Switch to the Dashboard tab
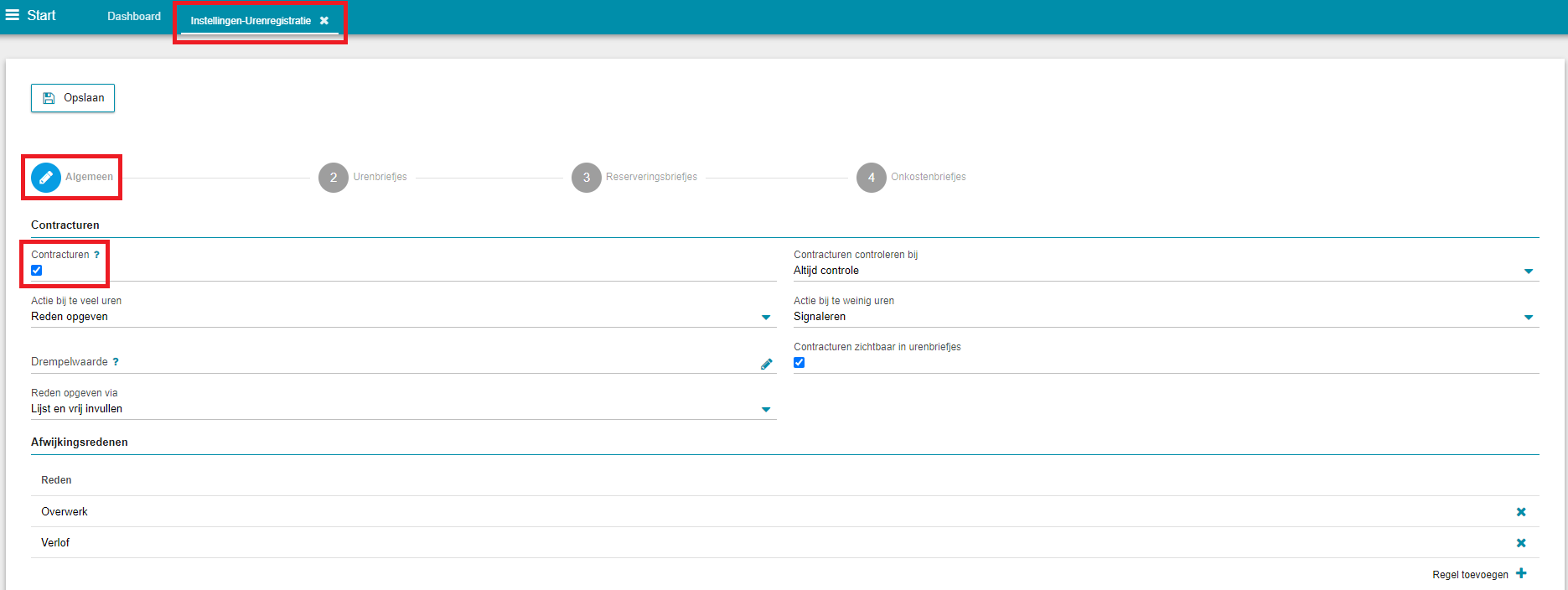 134,17
